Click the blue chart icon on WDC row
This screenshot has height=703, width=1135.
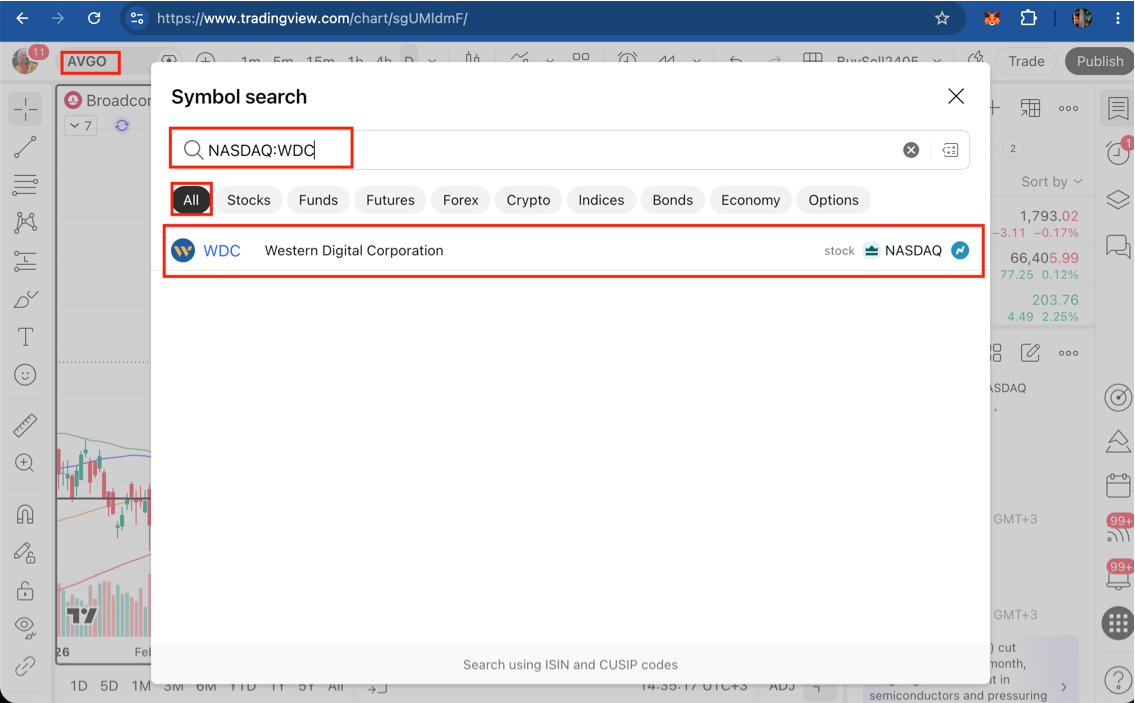coord(960,251)
